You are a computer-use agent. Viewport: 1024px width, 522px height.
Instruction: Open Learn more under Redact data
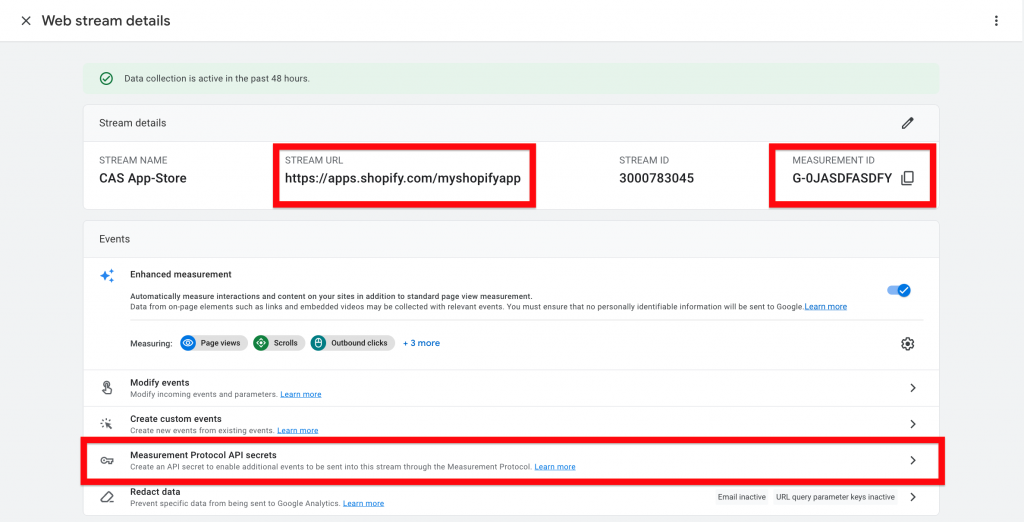click(x=363, y=504)
